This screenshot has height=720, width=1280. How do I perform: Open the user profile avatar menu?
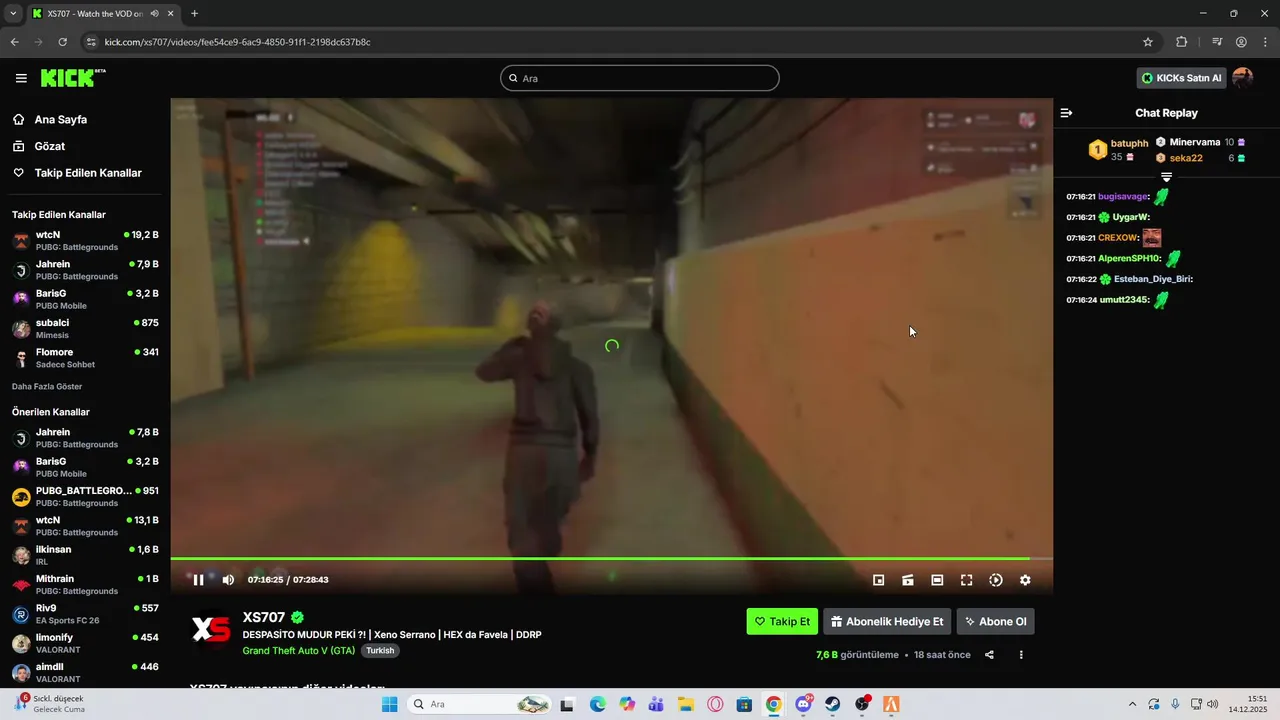[1243, 78]
